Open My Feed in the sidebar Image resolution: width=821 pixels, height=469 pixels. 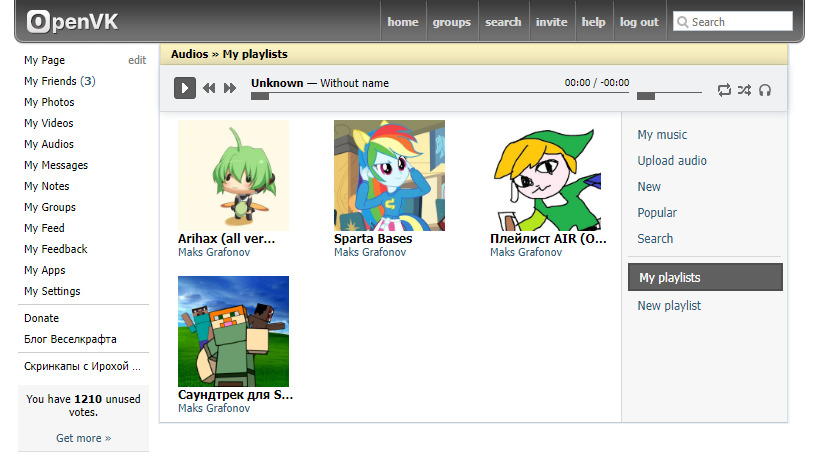click(45, 228)
